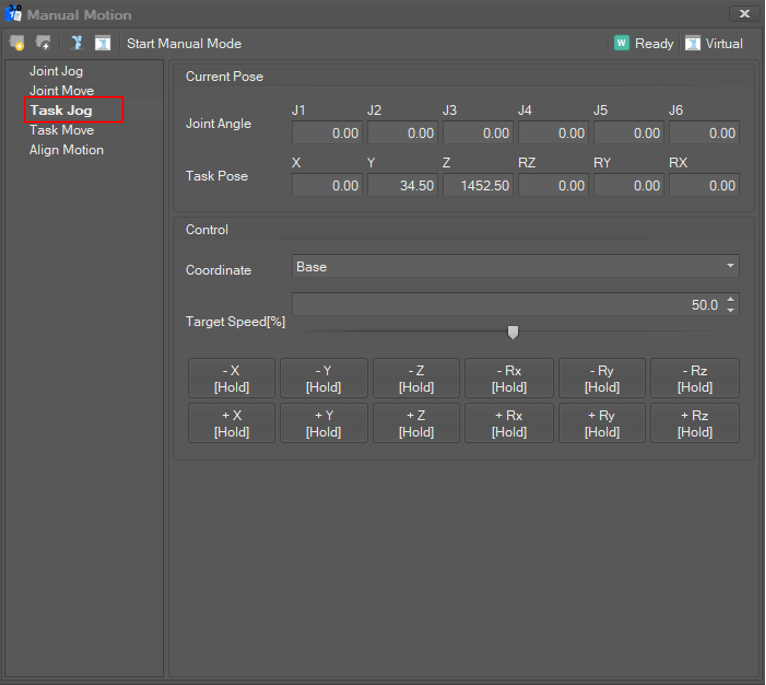Click the controller icon with lightning badge

(x=17, y=43)
